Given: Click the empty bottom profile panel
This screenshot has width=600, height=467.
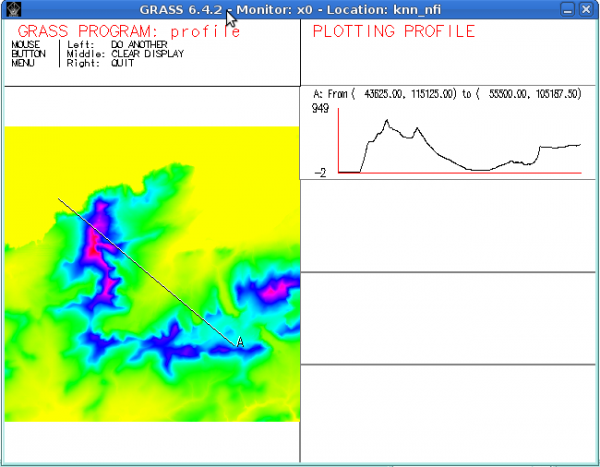Looking at the screenshot, I should tap(449, 413).
